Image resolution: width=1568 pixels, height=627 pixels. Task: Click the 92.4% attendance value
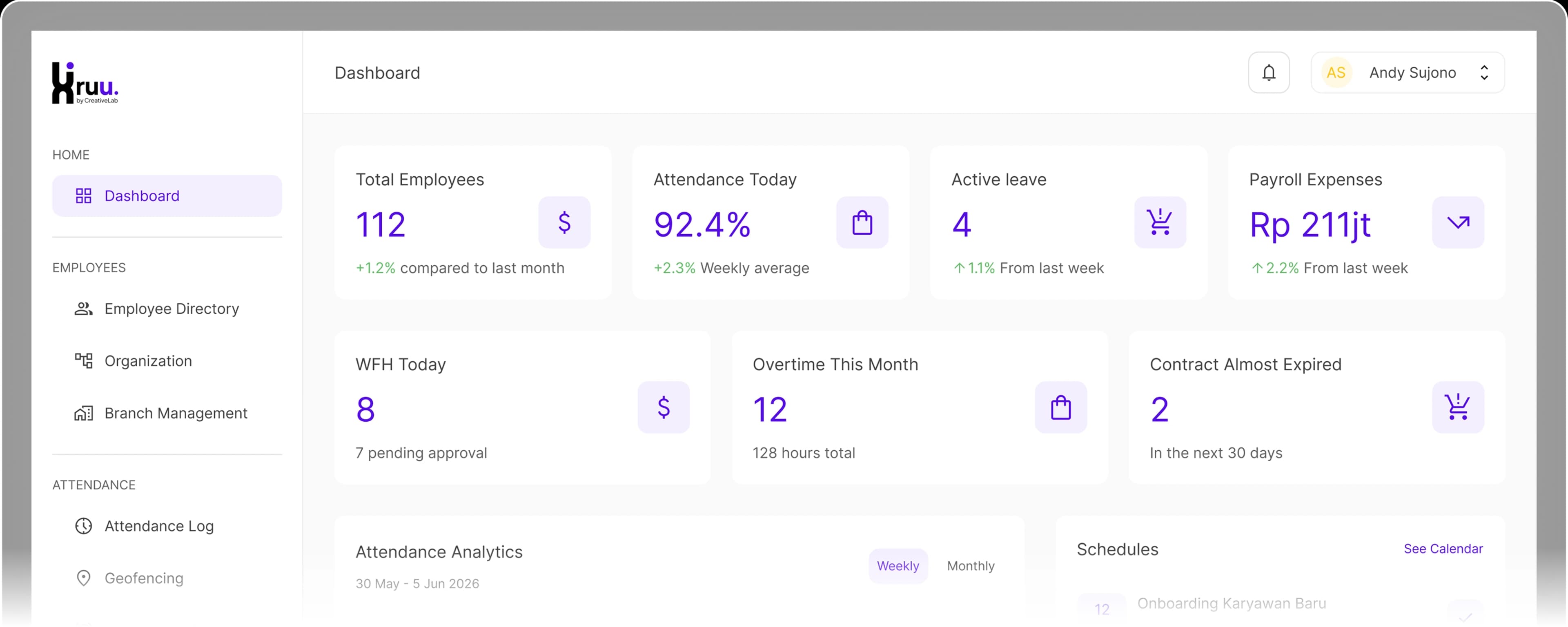(702, 225)
